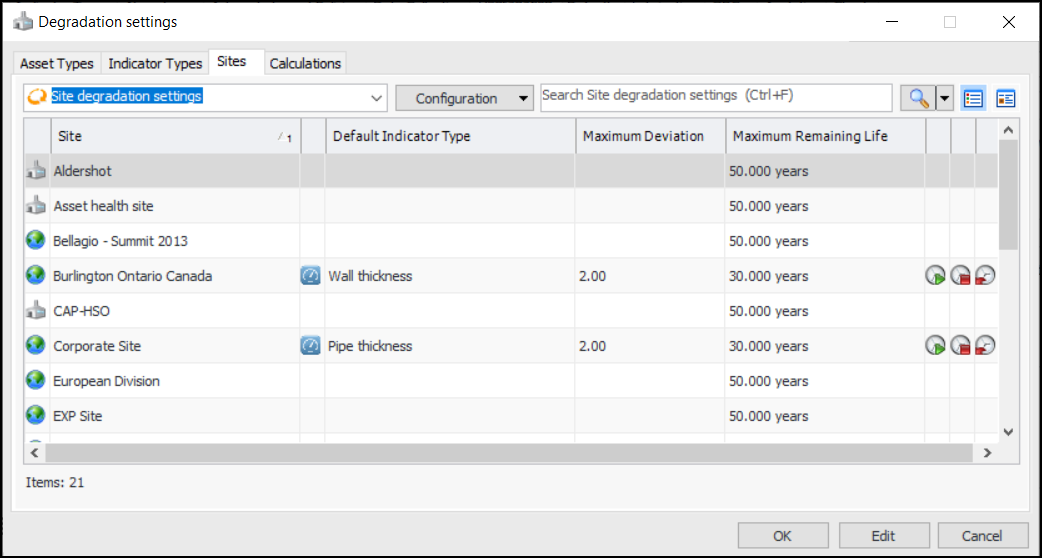The width and height of the screenshot is (1042, 558).
Task: Select the Aldershot site name
Action: (x=82, y=171)
